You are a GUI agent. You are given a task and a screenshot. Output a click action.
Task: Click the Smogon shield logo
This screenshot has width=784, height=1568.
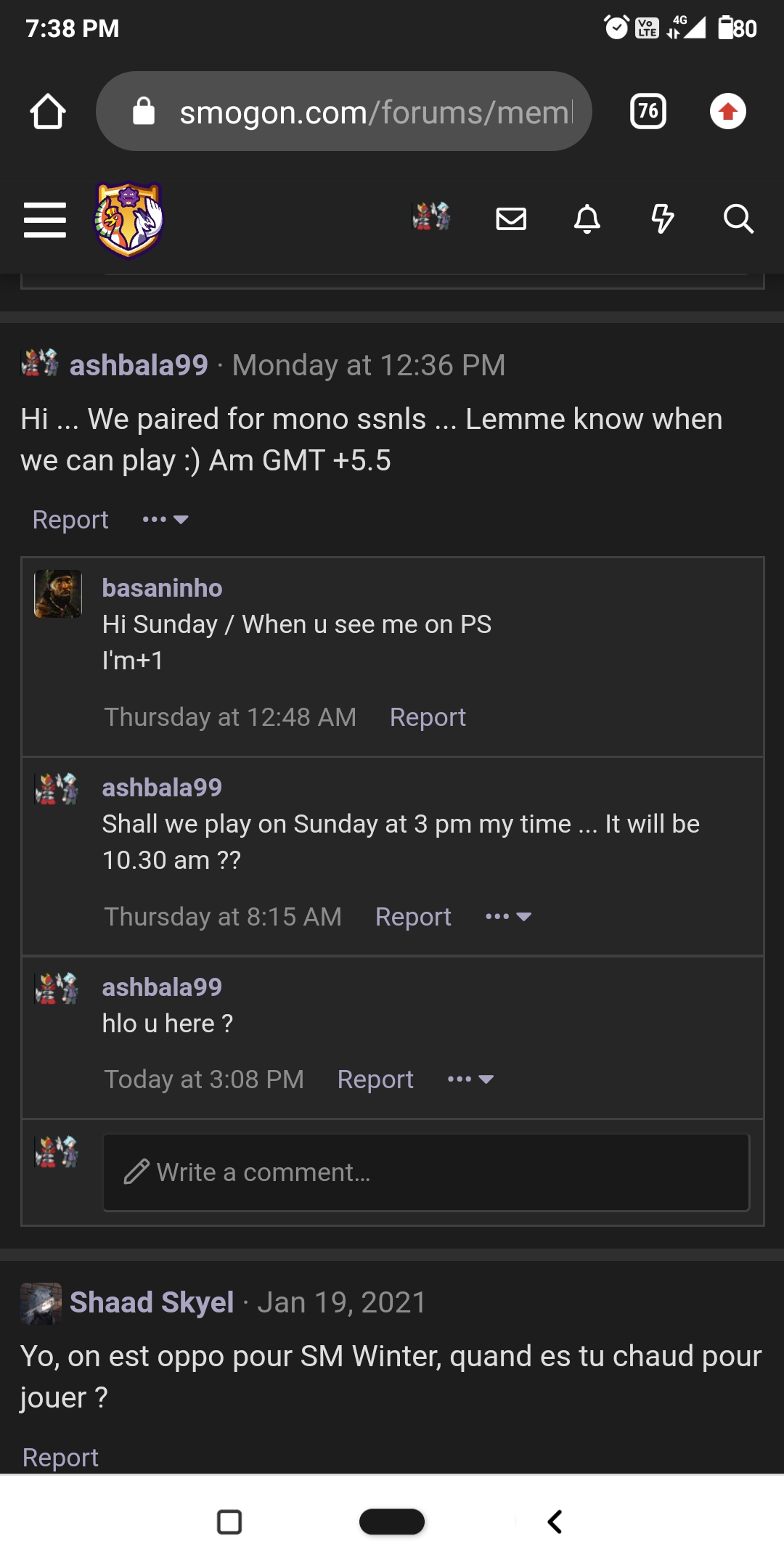point(128,220)
